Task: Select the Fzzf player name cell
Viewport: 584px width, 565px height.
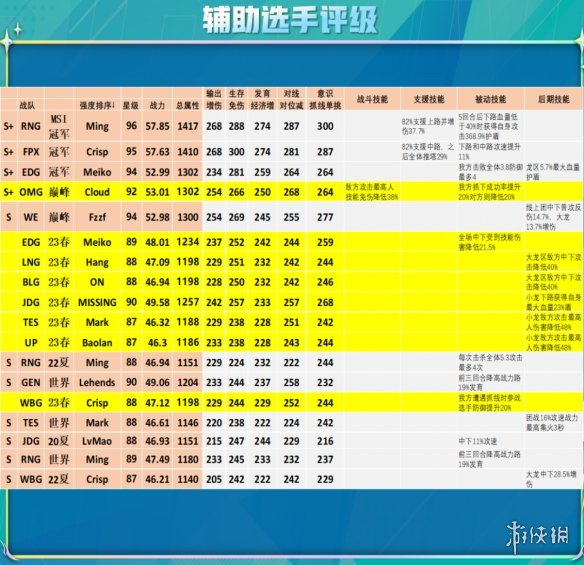Action: pos(97,217)
